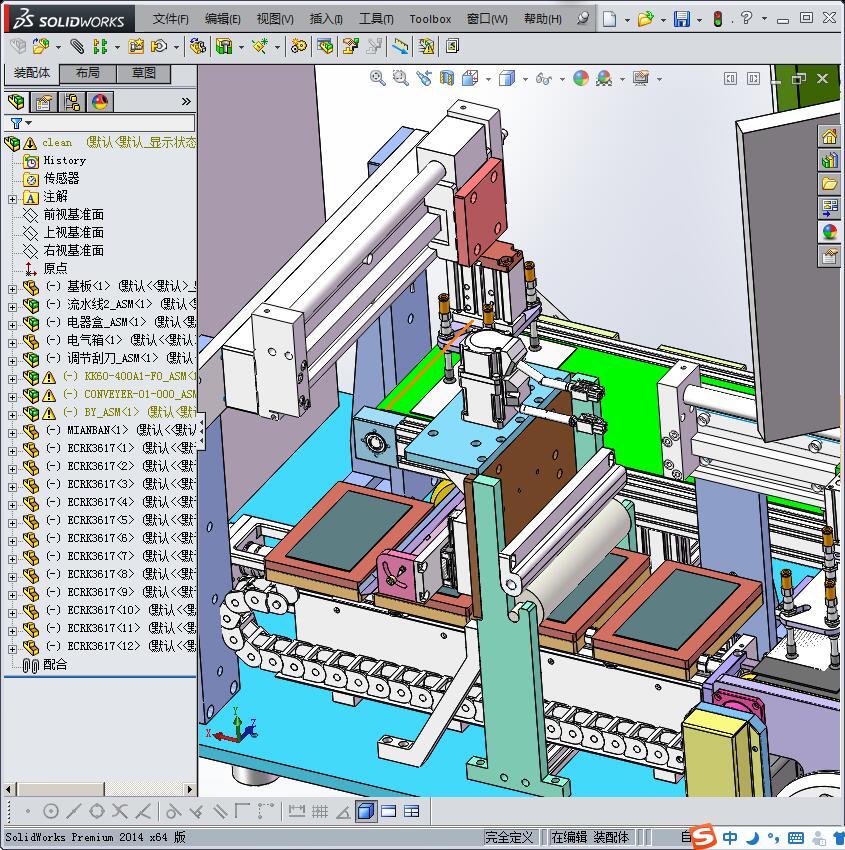845x850 pixels.
Task: Open SolidWorks Resources home icon in task pane
Action: coord(829,136)
